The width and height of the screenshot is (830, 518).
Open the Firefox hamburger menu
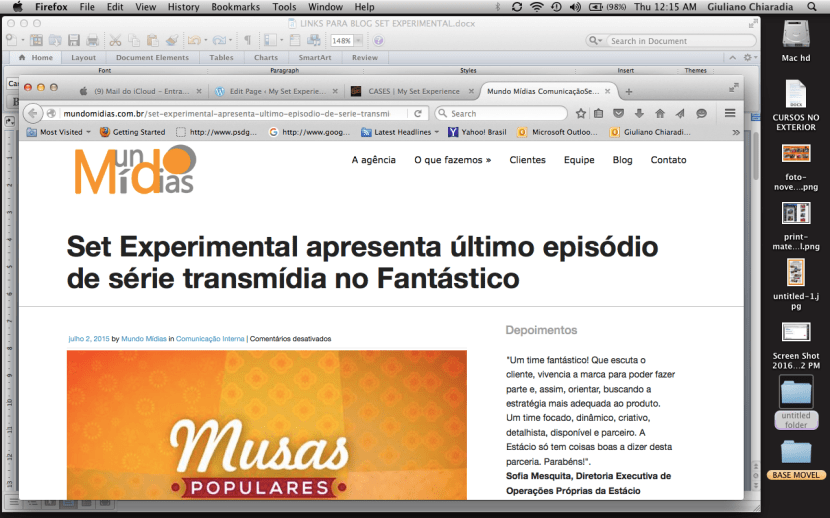pyautogui.click(x=730, y=113)
